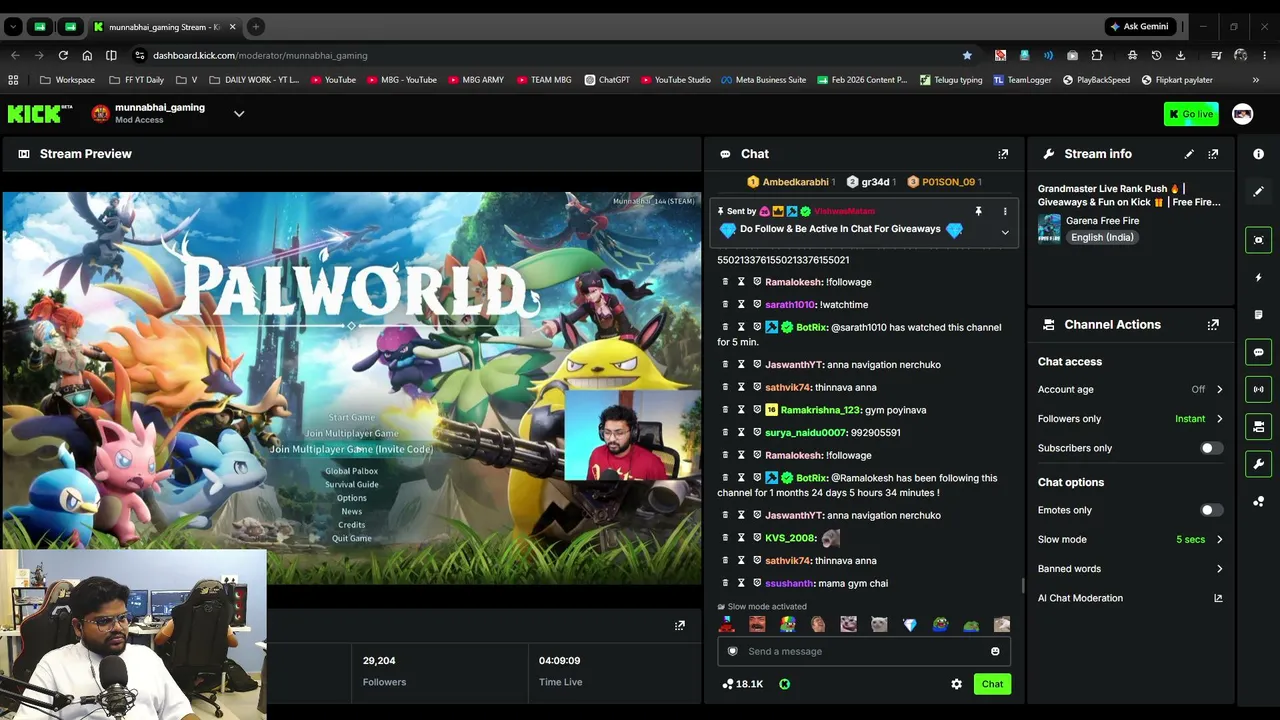Click the Garena Free Fire thumbnail

tap(1049, 228)
